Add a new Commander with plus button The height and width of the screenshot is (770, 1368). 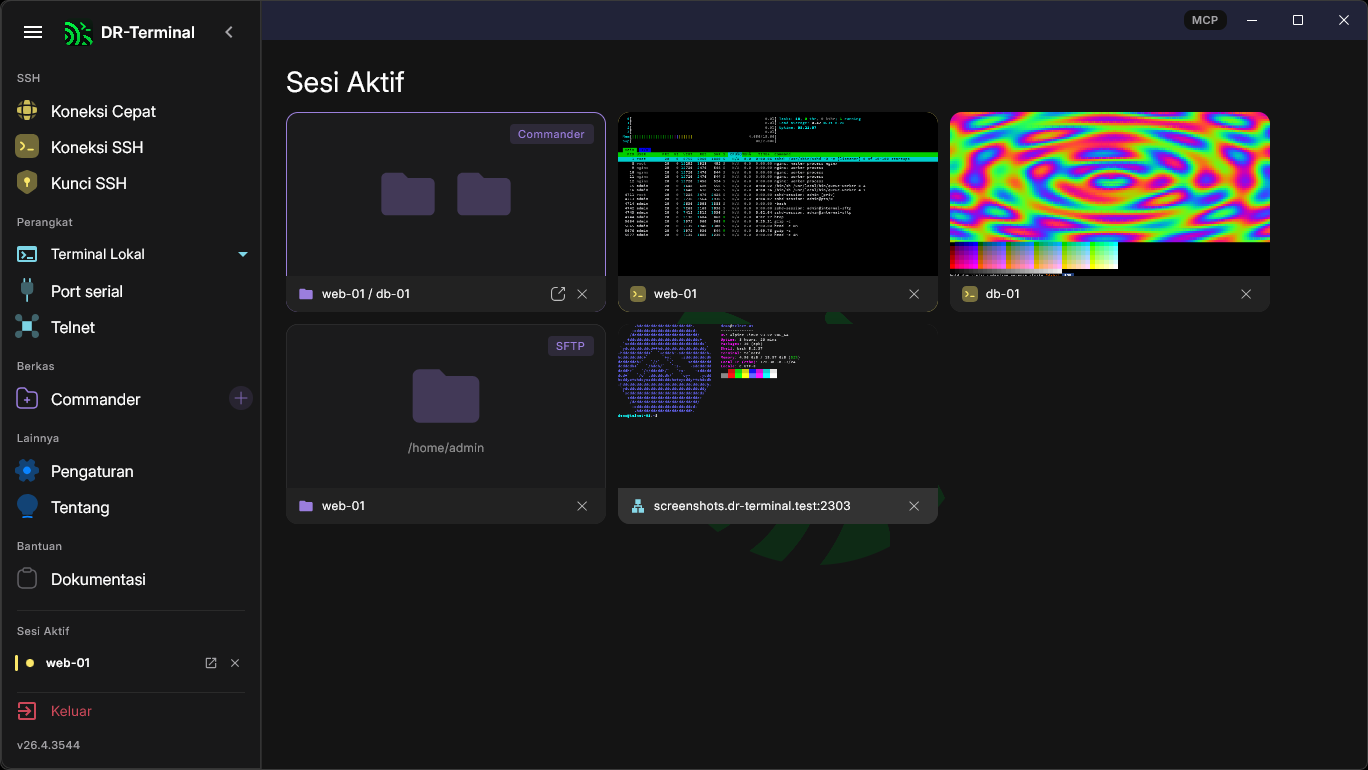click(x=241, y=398)
